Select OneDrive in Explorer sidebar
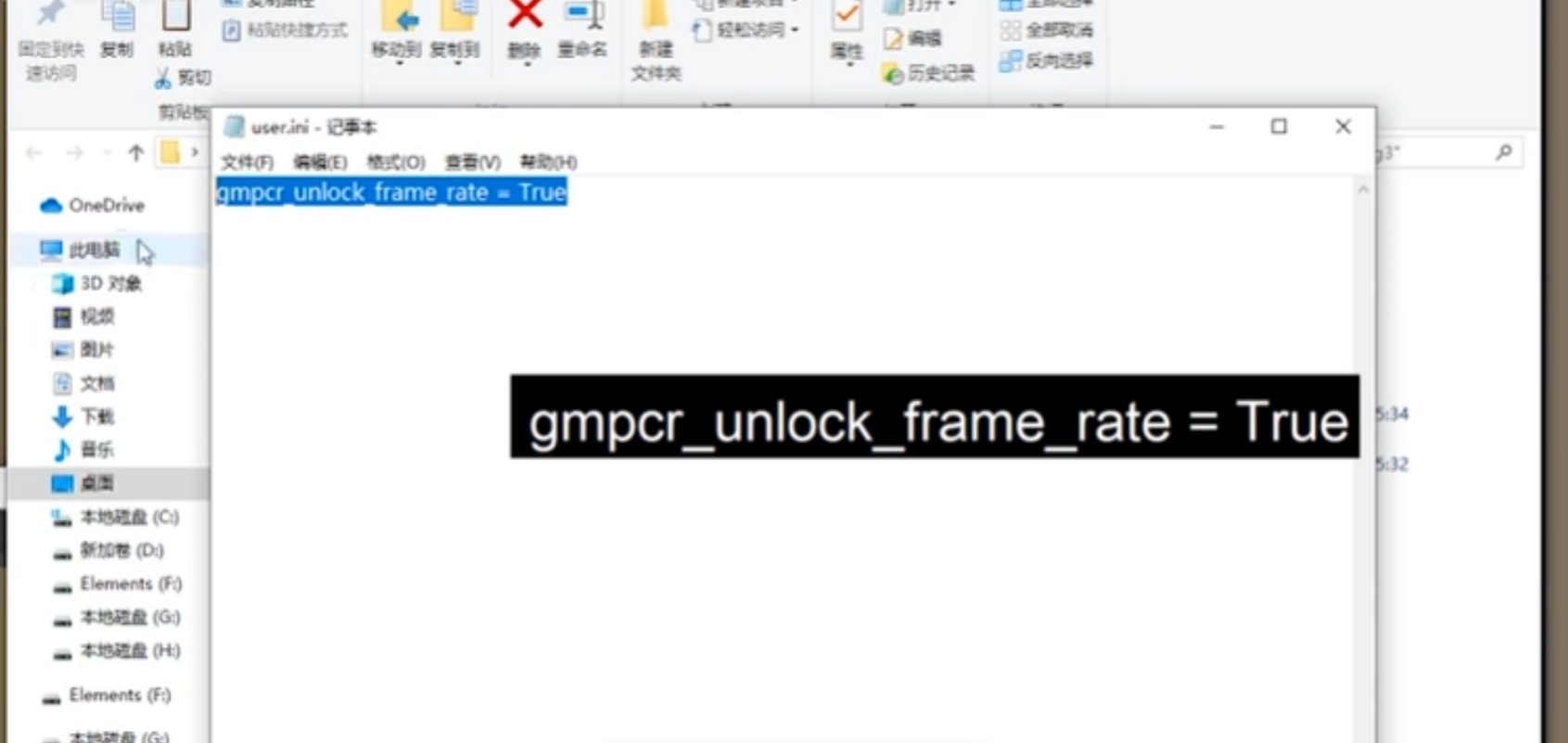The image size is (1568, 743). pos(93,205)
